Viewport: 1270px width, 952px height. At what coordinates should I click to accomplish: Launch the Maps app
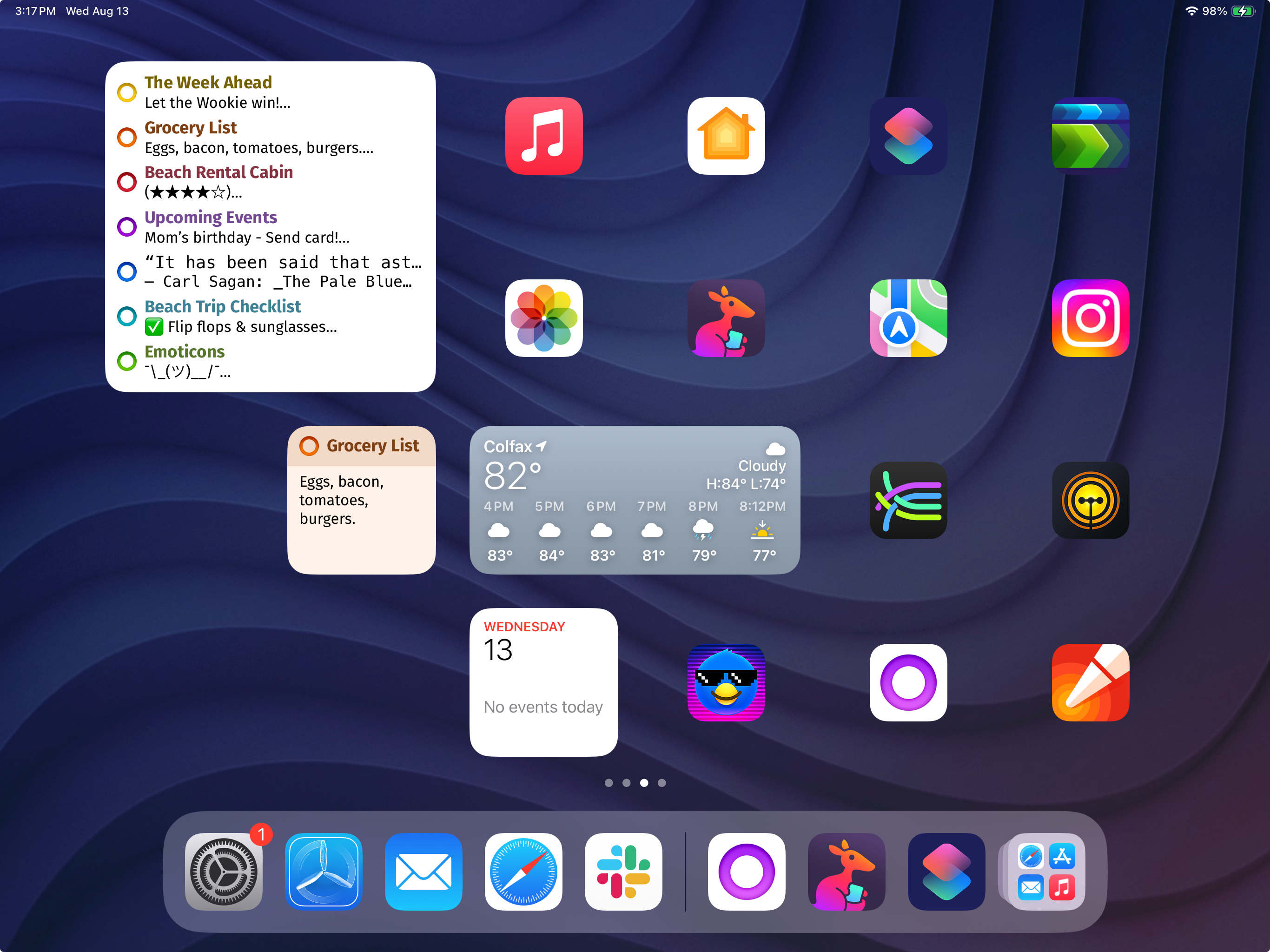tap(908, 318)
